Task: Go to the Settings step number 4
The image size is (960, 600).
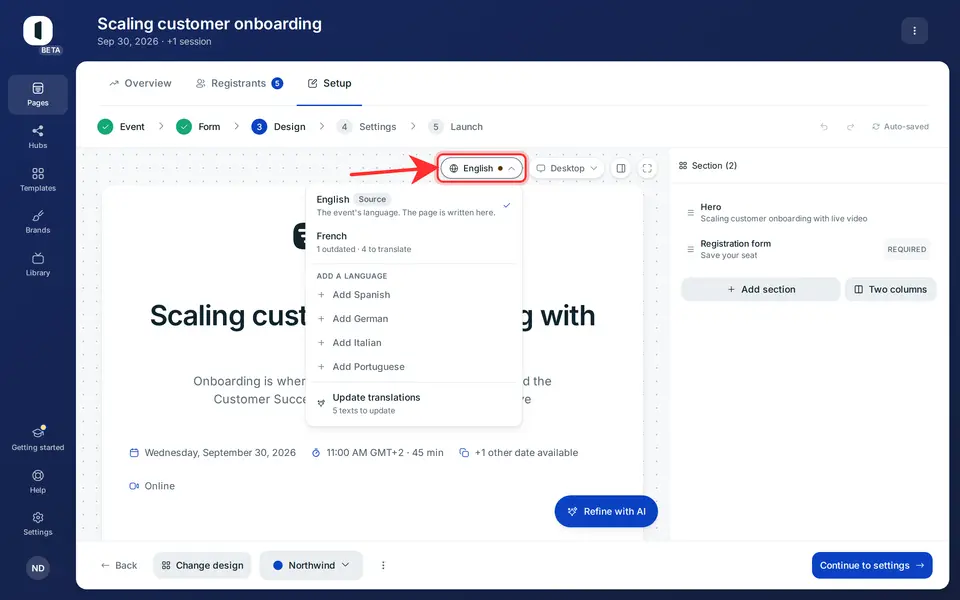Action: coord(367,127)
